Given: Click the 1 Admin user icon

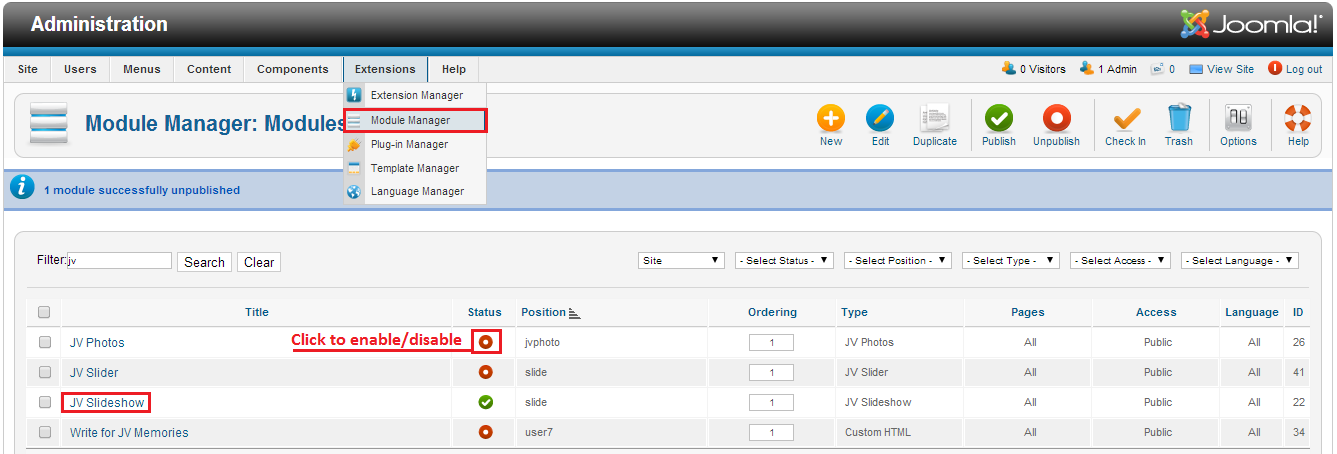Looking at the screenshot, I should [1086, 69].
